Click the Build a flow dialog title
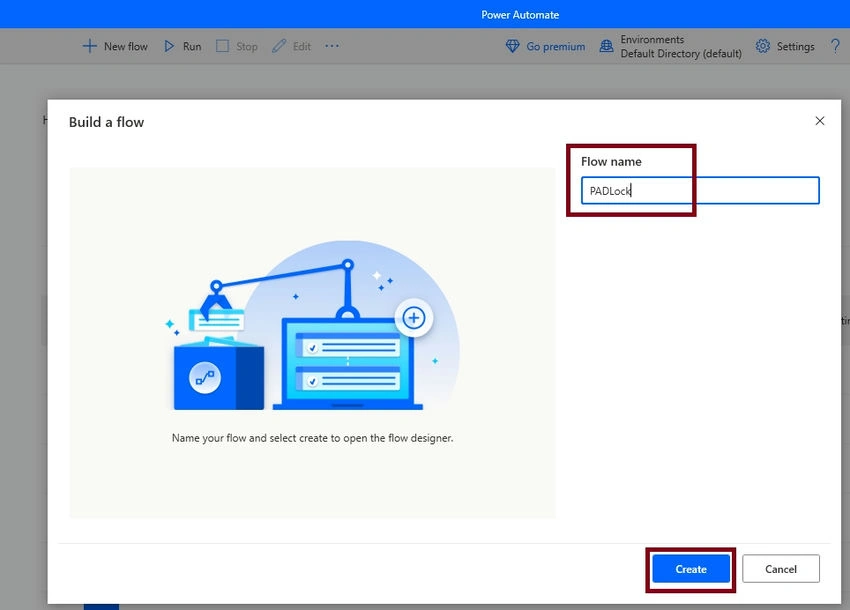This screenshot has width=850, height=610. coord(106,122)
